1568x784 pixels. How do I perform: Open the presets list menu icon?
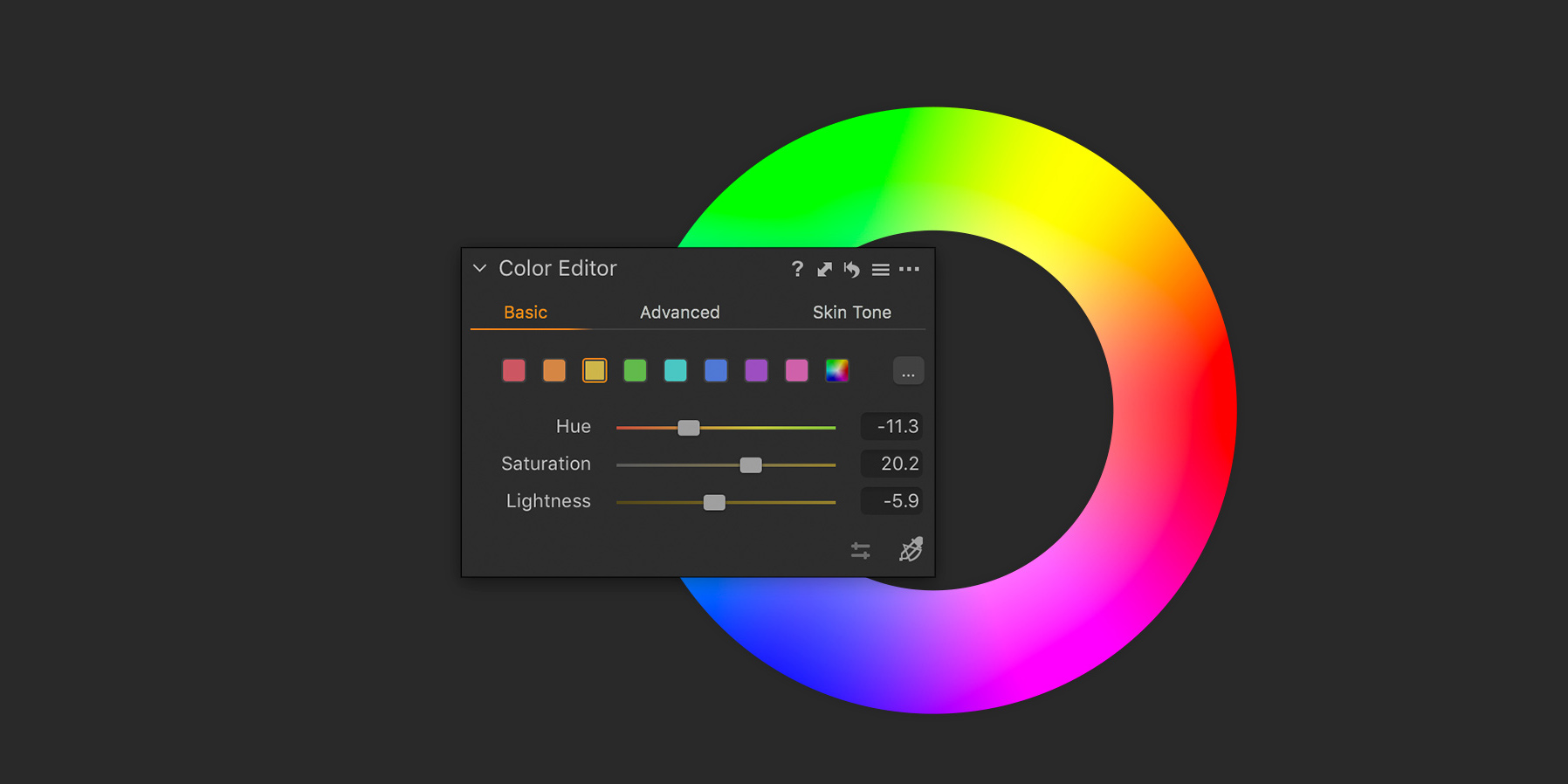point(881,270)
